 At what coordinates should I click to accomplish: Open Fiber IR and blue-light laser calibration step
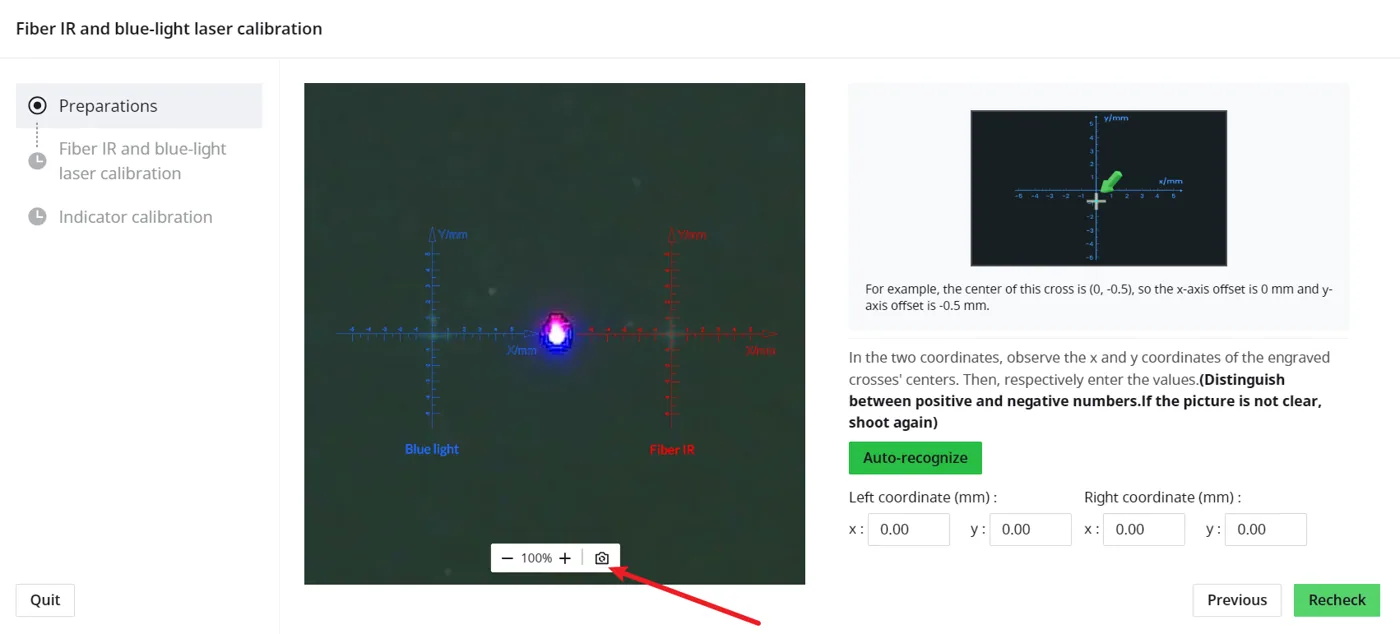142,161
